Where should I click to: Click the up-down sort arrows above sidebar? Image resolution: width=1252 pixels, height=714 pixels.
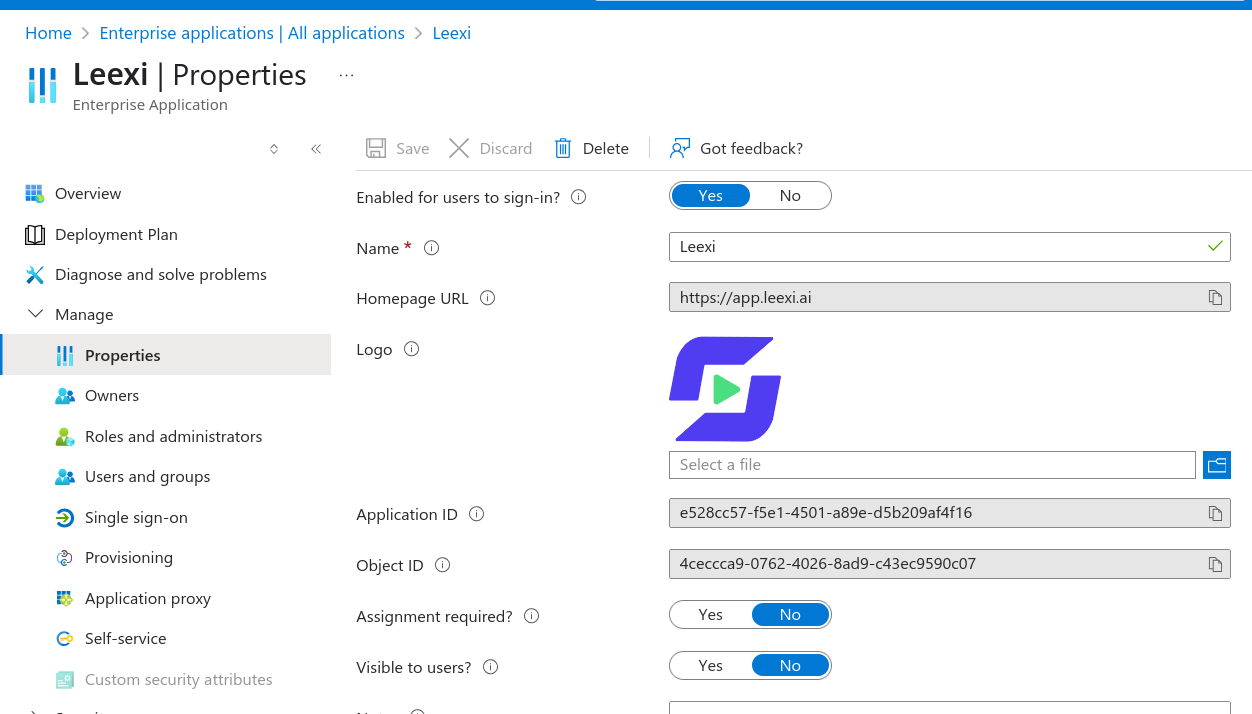274,149
